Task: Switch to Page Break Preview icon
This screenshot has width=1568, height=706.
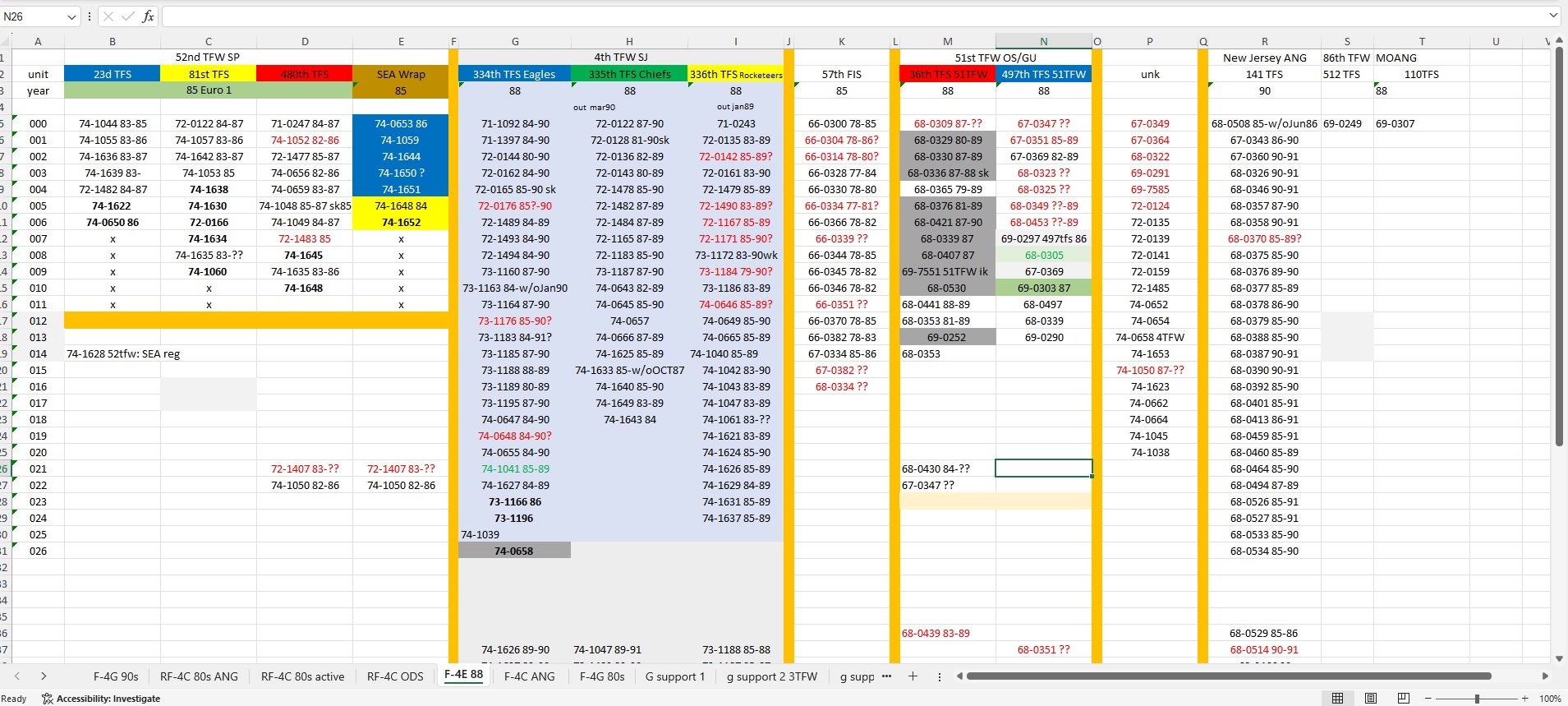Action: click(x=1403, y=698)
